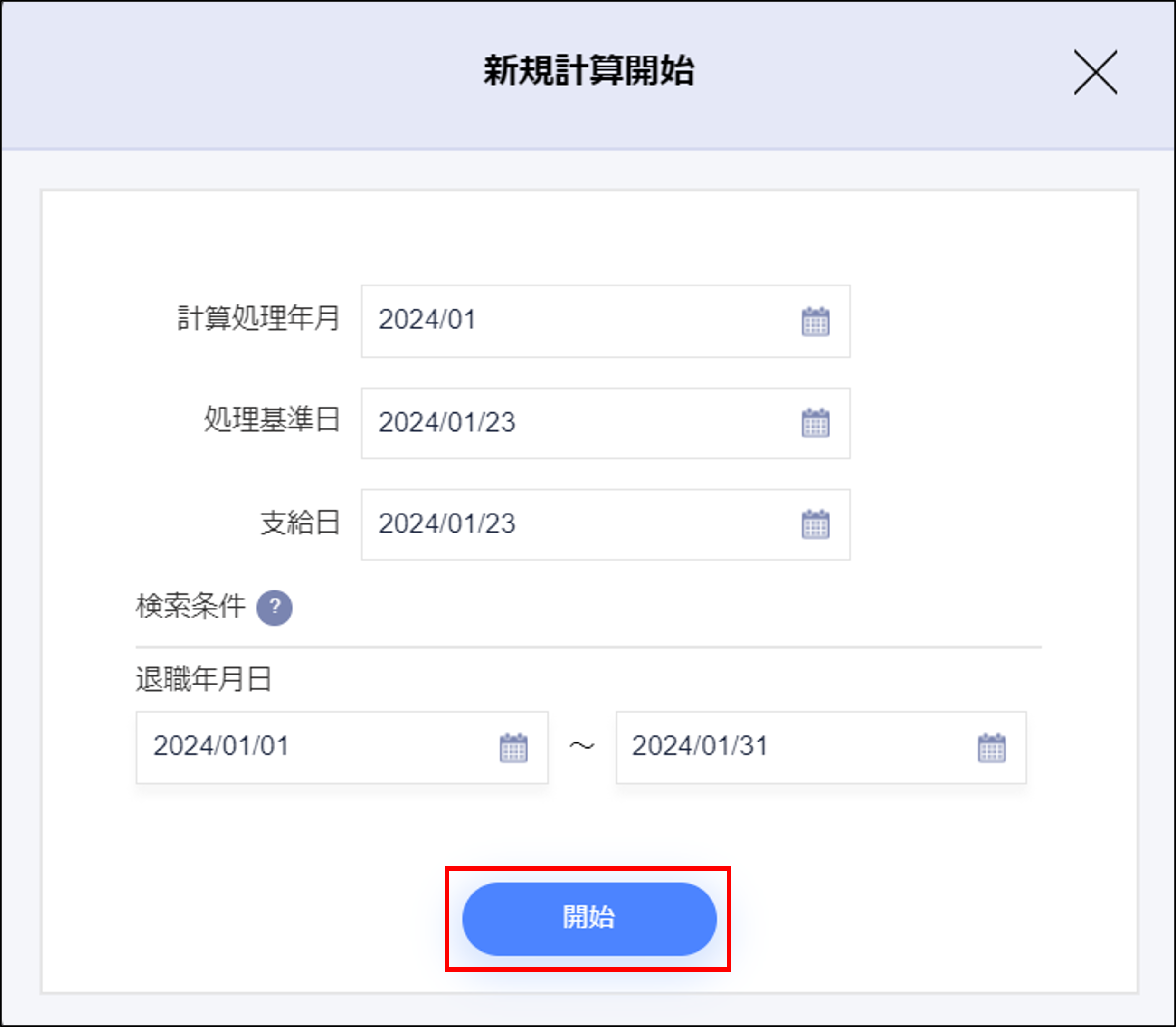Click the 計算処理年月 label
The height and width of the screenshot is (1027, 1176).
[x=259, y=319]
